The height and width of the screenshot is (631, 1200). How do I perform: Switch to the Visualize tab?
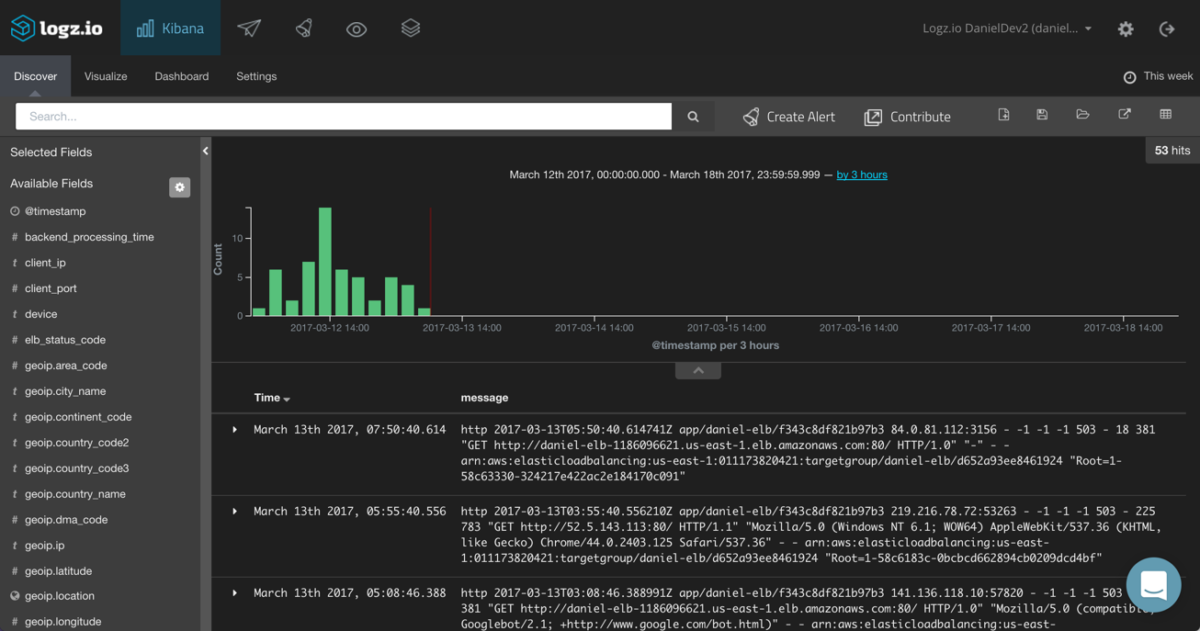click(106, 76)
